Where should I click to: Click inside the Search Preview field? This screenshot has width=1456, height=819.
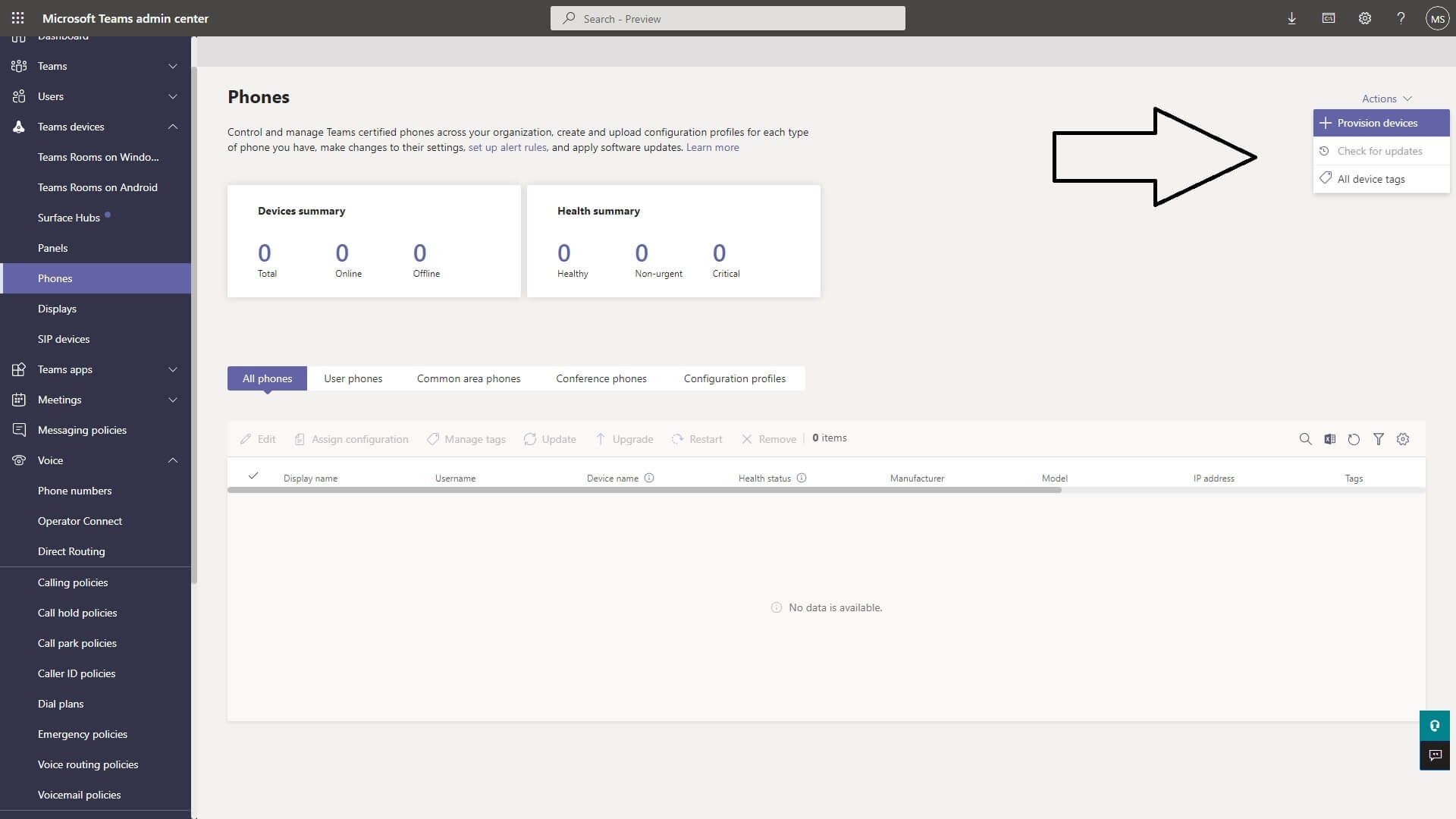tap(728, 17)
